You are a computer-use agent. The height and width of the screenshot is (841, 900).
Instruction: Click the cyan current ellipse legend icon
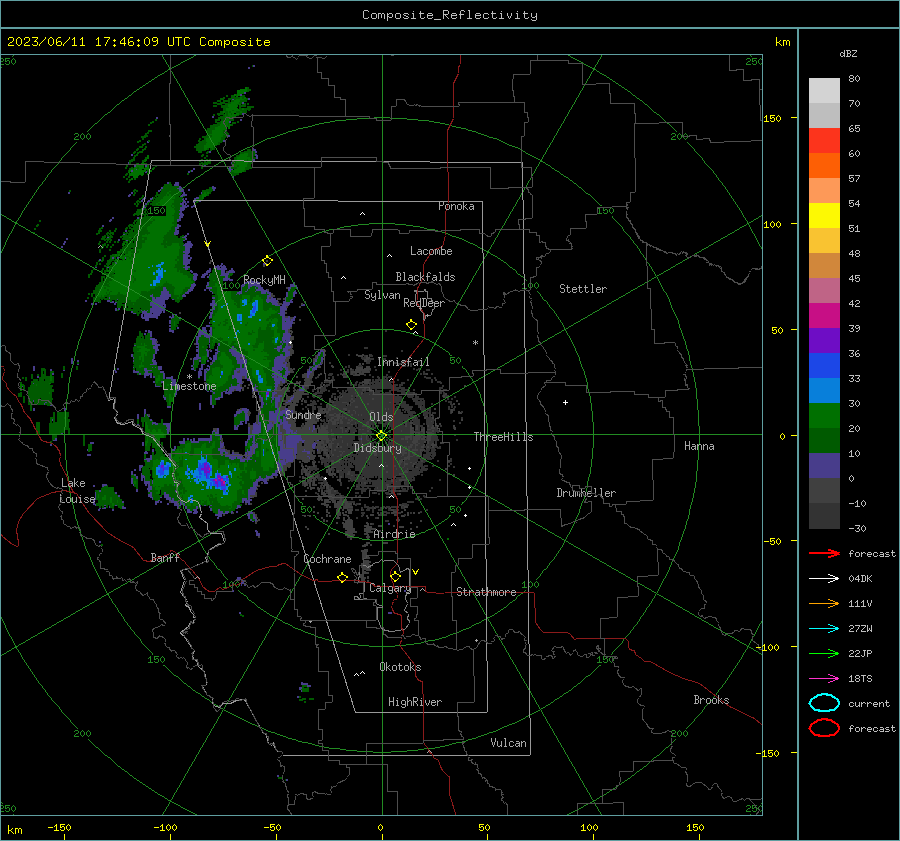pyautogui.click(x=824, y=703)
